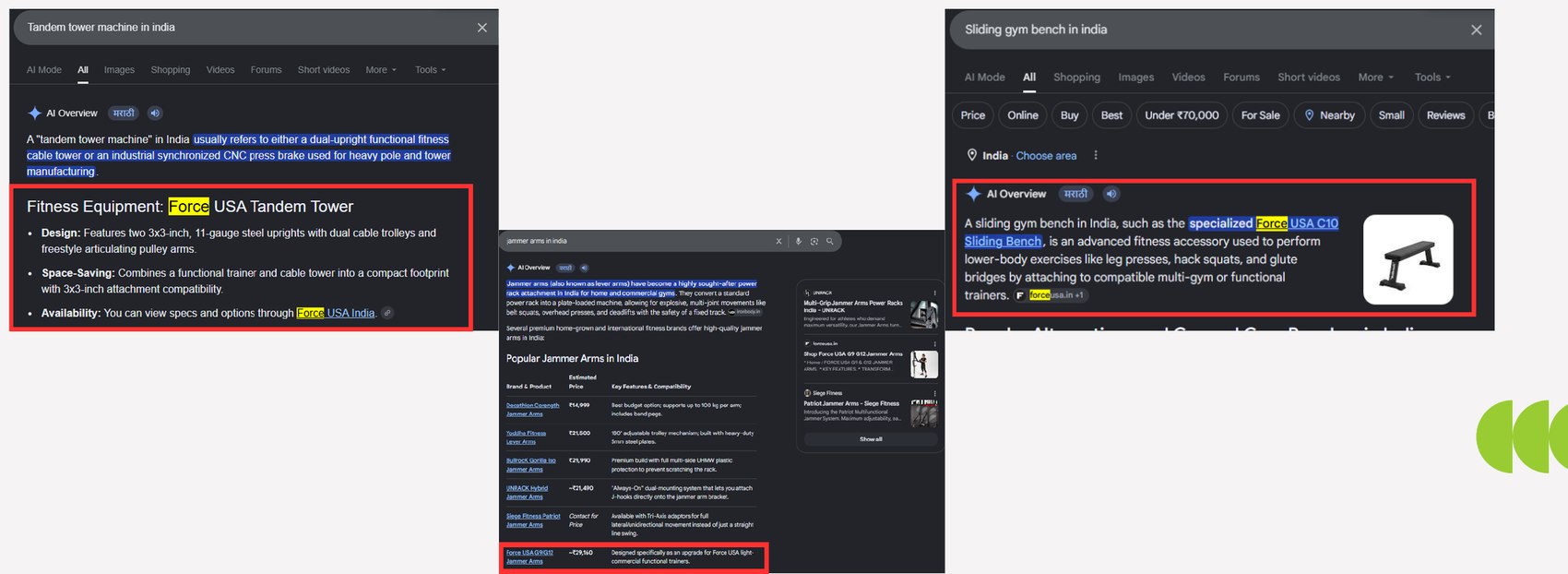Open Force USA G9/G12 Jammer Arms link

click(529, 557)
